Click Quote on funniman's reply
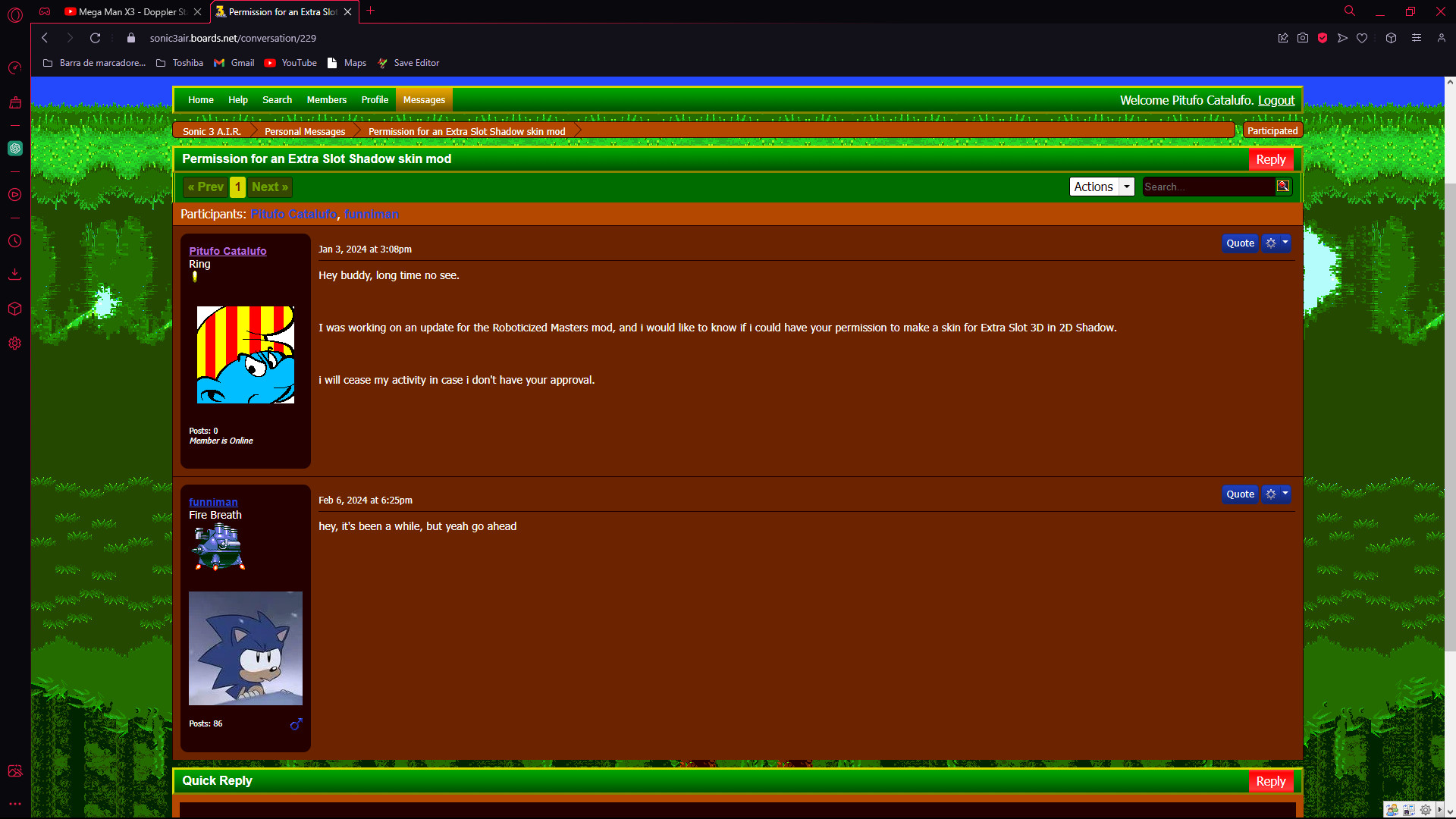The height and width of the screenshot is (819, 1456). [1240, 494]
